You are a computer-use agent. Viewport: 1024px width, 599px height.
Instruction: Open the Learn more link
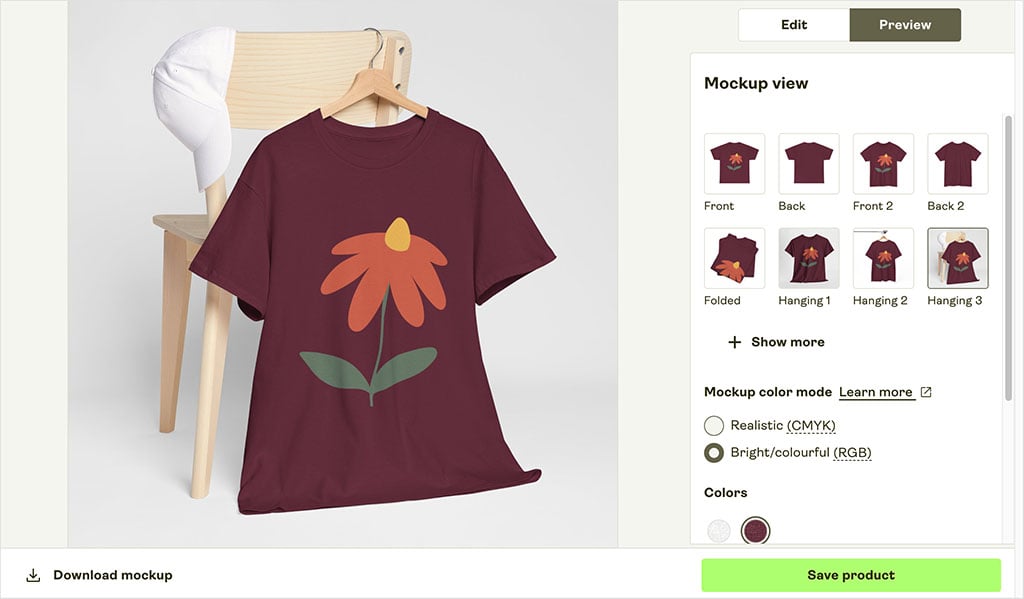(876, 392)
